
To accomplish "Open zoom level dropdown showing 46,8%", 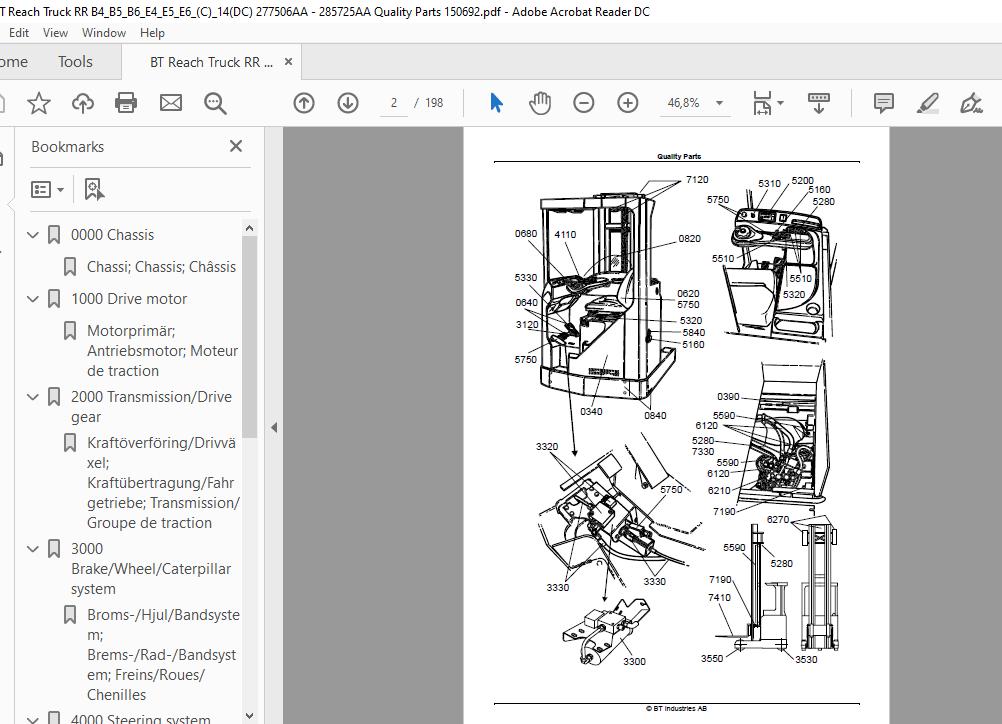I will 719,103.
